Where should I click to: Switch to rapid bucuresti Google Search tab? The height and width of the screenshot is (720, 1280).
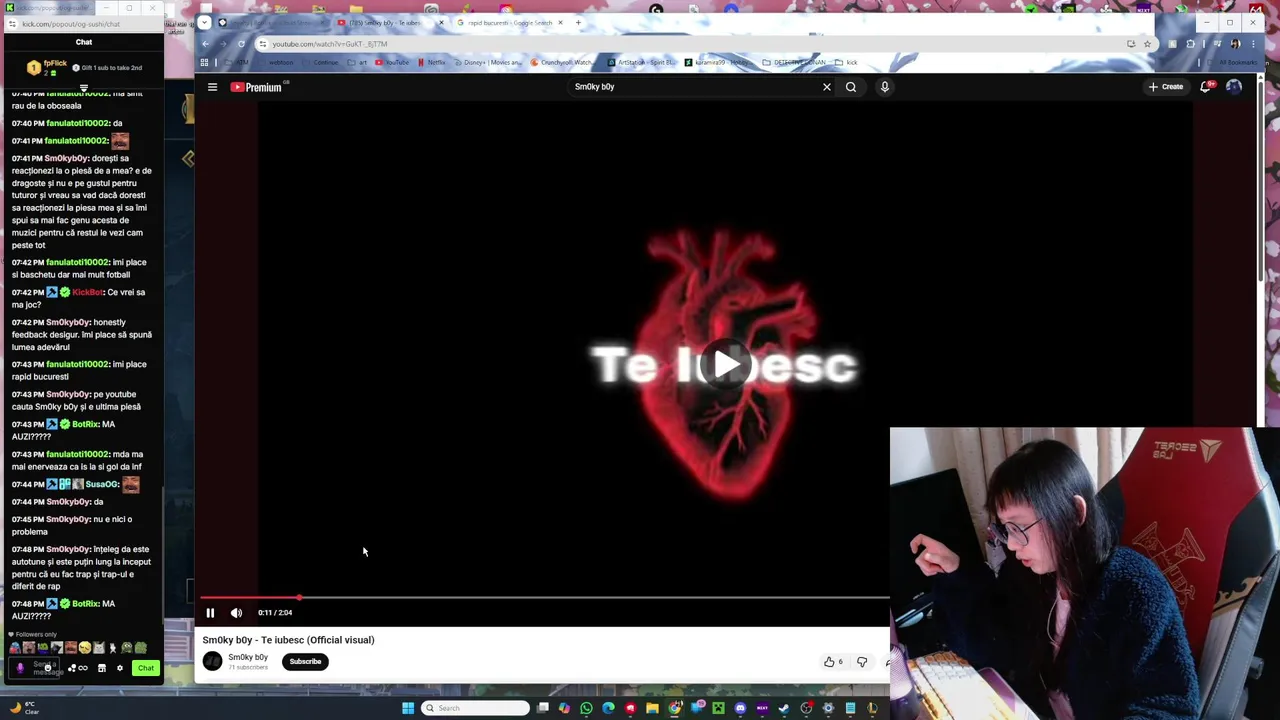click(x=510, y=22)
